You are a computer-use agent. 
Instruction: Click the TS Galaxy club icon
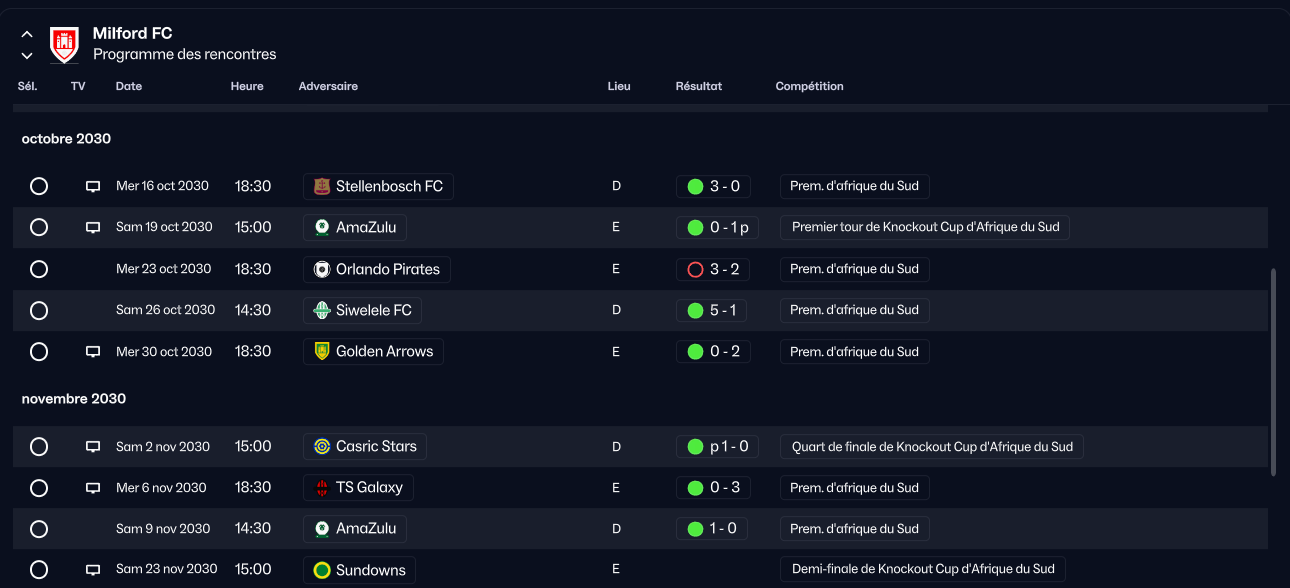322,487
